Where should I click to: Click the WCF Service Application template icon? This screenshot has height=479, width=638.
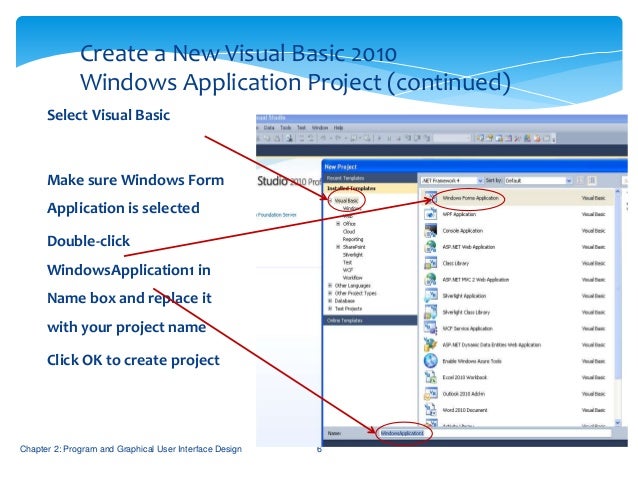tap(430, 328)
